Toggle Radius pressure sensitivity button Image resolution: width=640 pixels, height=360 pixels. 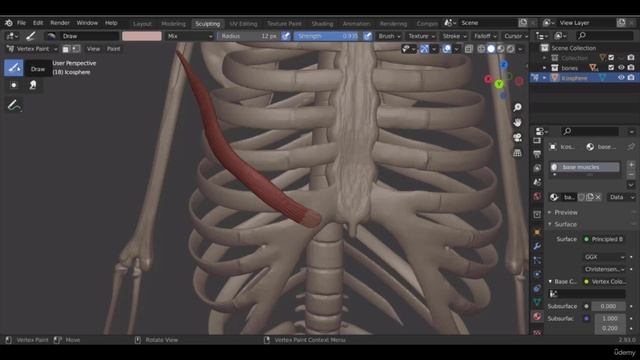pos(286,36)
